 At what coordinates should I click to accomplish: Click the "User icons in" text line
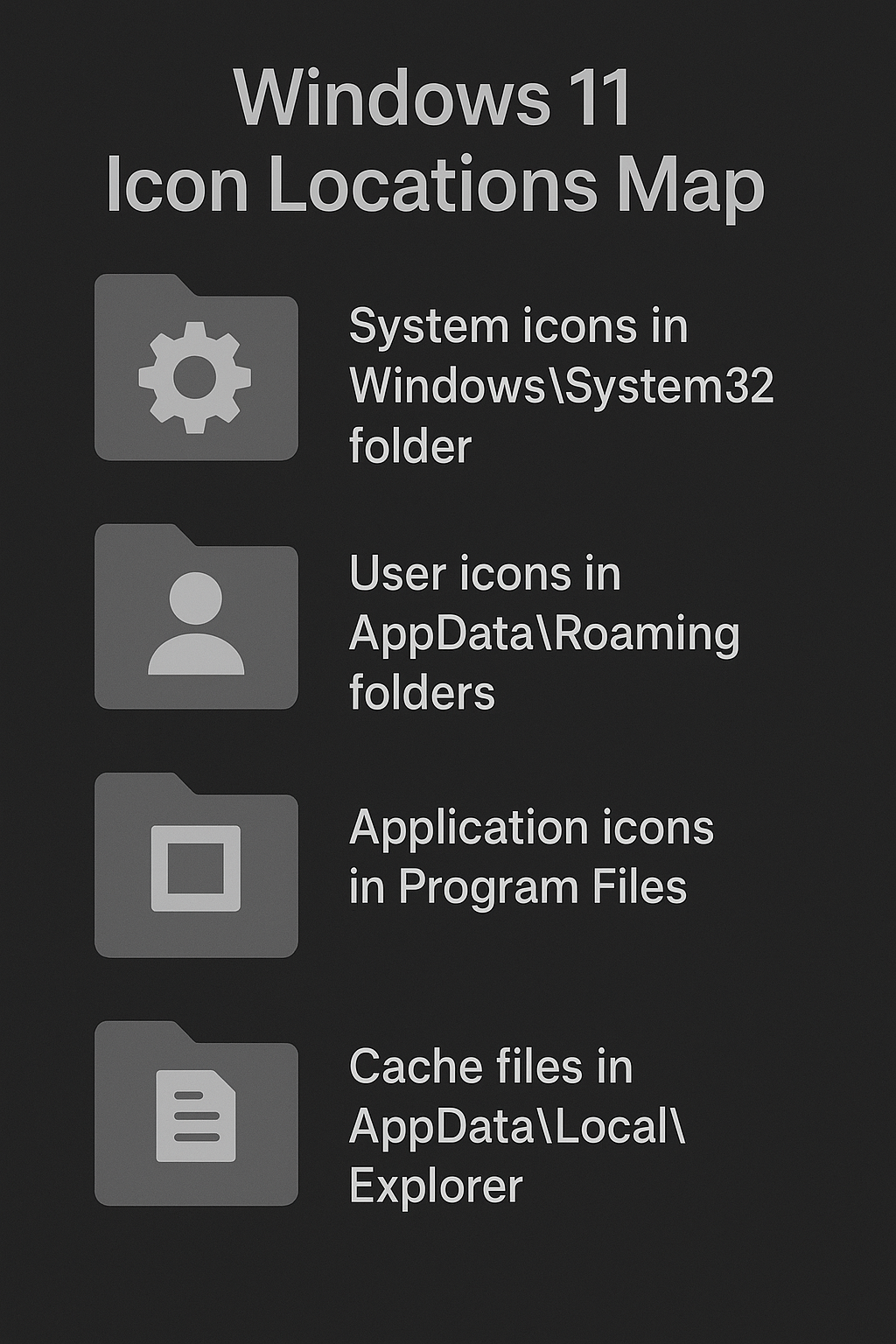[485, 575]
